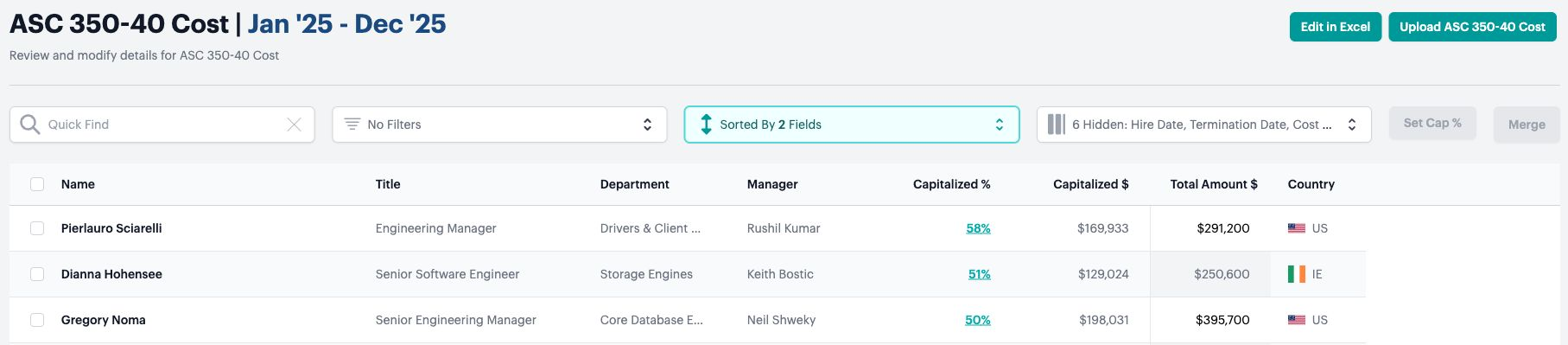
Task: Click the Core Database E... department cell
Action: tap(651, 320)
